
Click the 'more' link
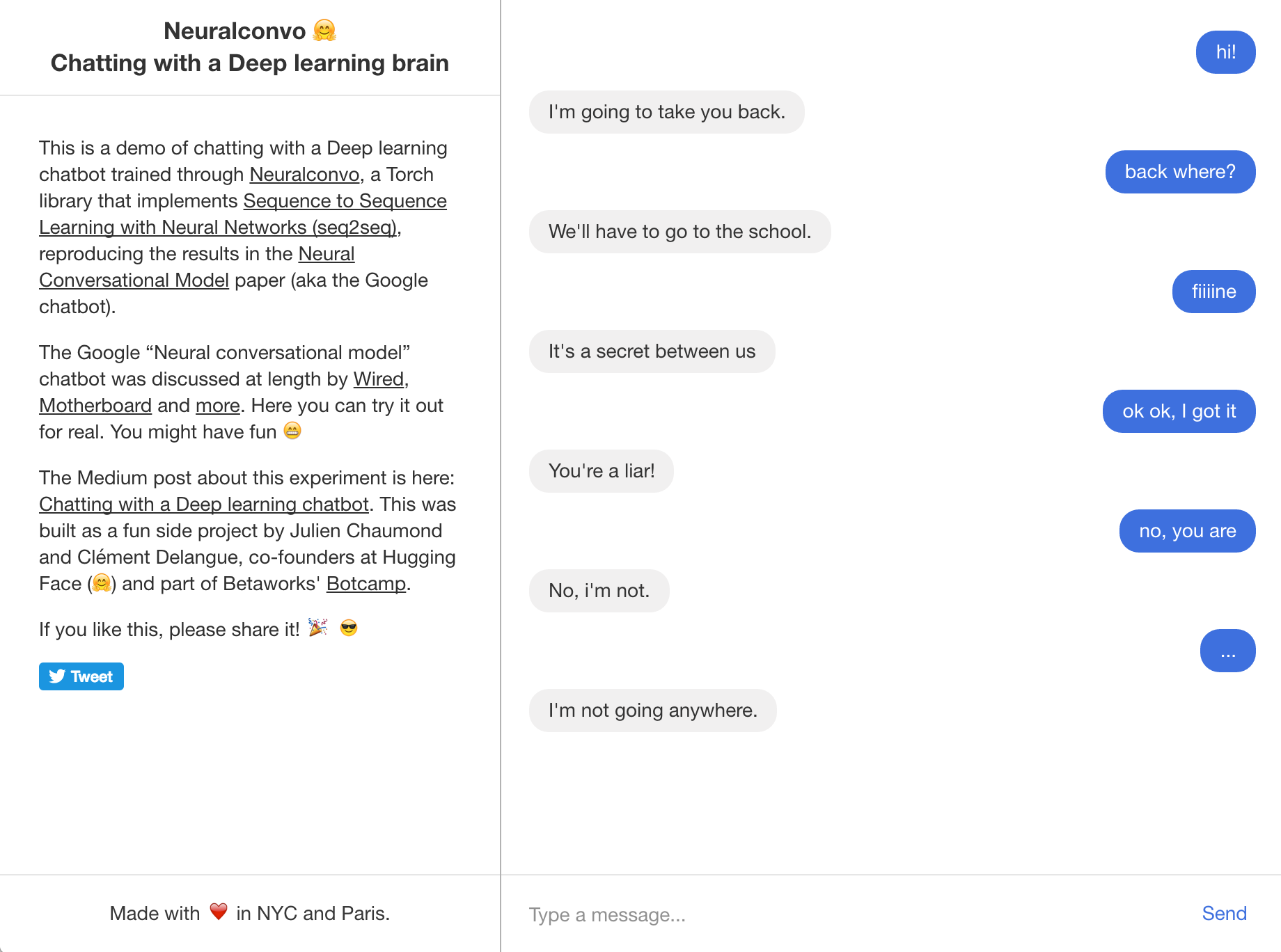(x=217, y=405)
